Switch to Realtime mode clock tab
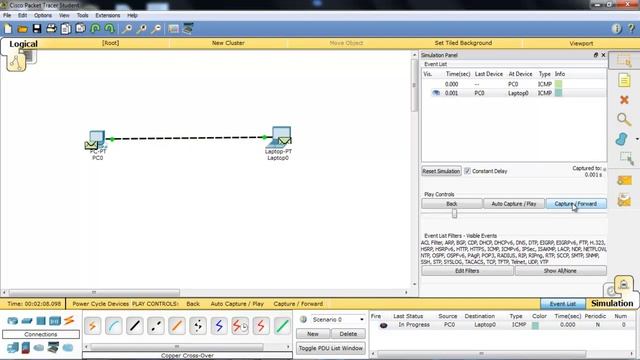 pyautogui.click(x=611, y=290)
